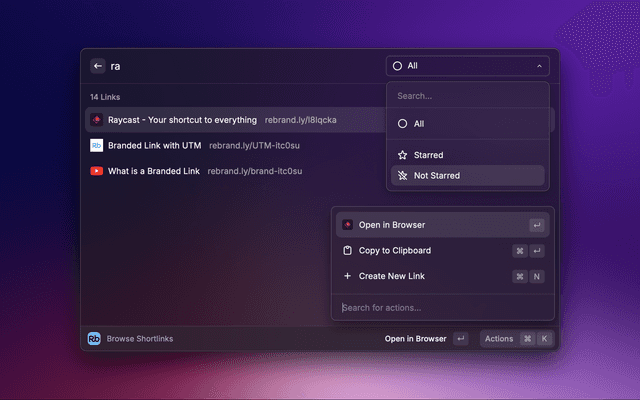Screen dimensions: 640x400
Task: Click the clipboard icon in actions panel
Action: pos(347,250)
